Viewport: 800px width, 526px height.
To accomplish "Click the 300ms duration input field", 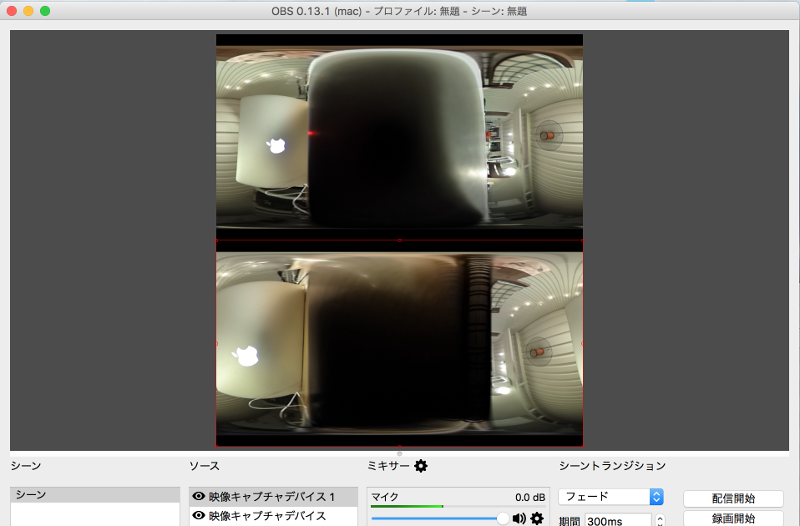I will click(x=618, y=521).
